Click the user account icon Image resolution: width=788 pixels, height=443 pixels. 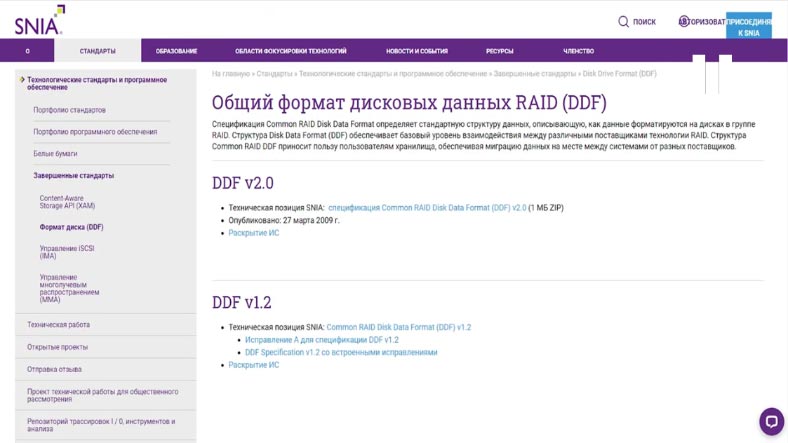tap(683, 21)
